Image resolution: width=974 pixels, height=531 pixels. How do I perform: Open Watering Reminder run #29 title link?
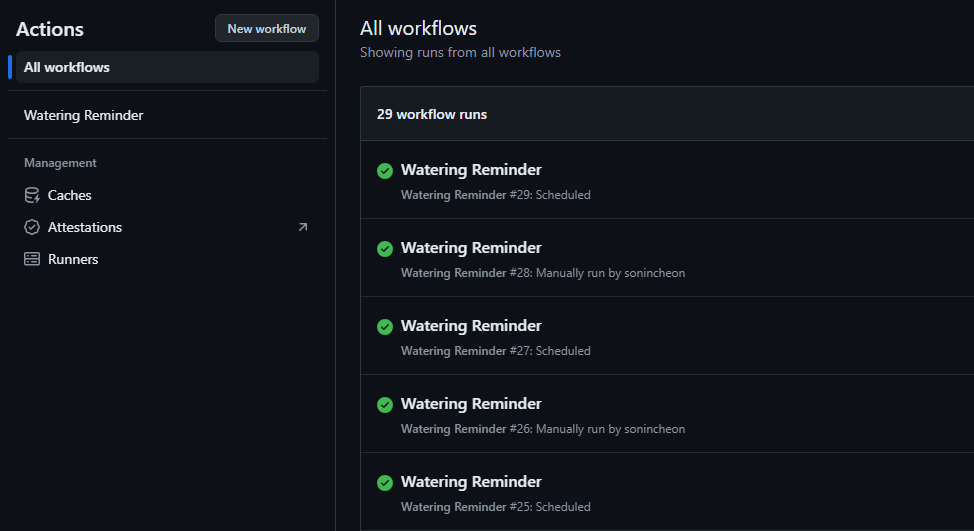[x=471, y=170]
